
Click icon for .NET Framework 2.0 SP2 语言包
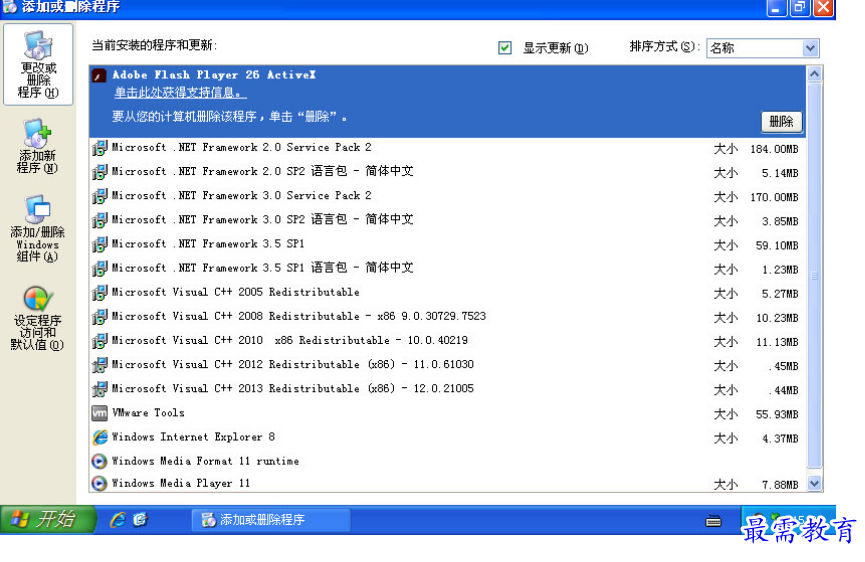click(x=99, y=172)
